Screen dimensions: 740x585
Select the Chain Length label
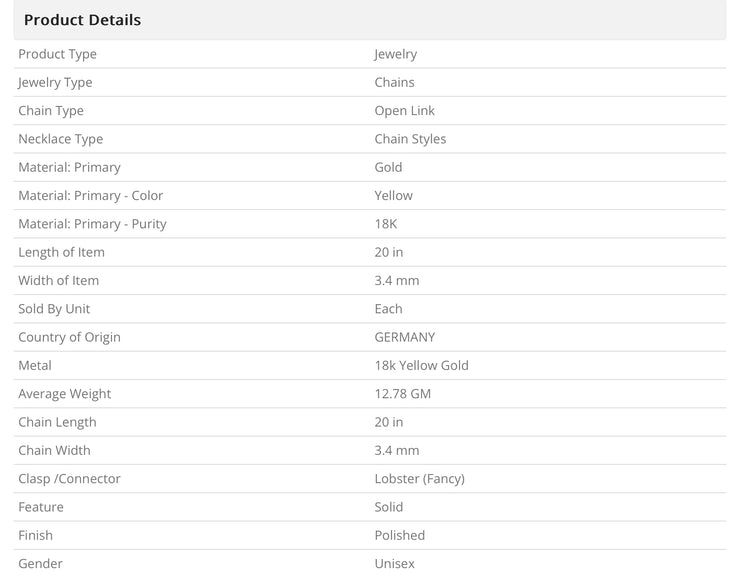click(x=57, y=422)
